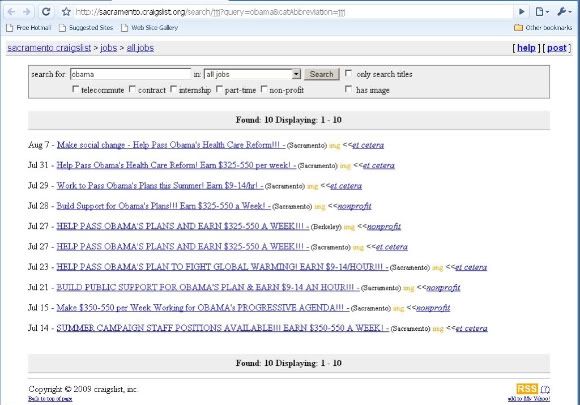Viewport: 580px width, 405px height.
Task: Click et cetera category on Jul 14 row
Action: pos(472,328)
